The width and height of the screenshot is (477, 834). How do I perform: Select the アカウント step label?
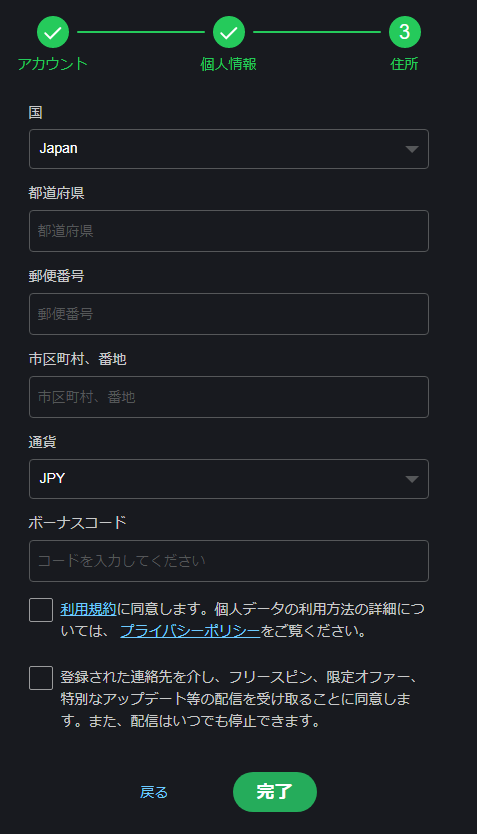point(53,64)
